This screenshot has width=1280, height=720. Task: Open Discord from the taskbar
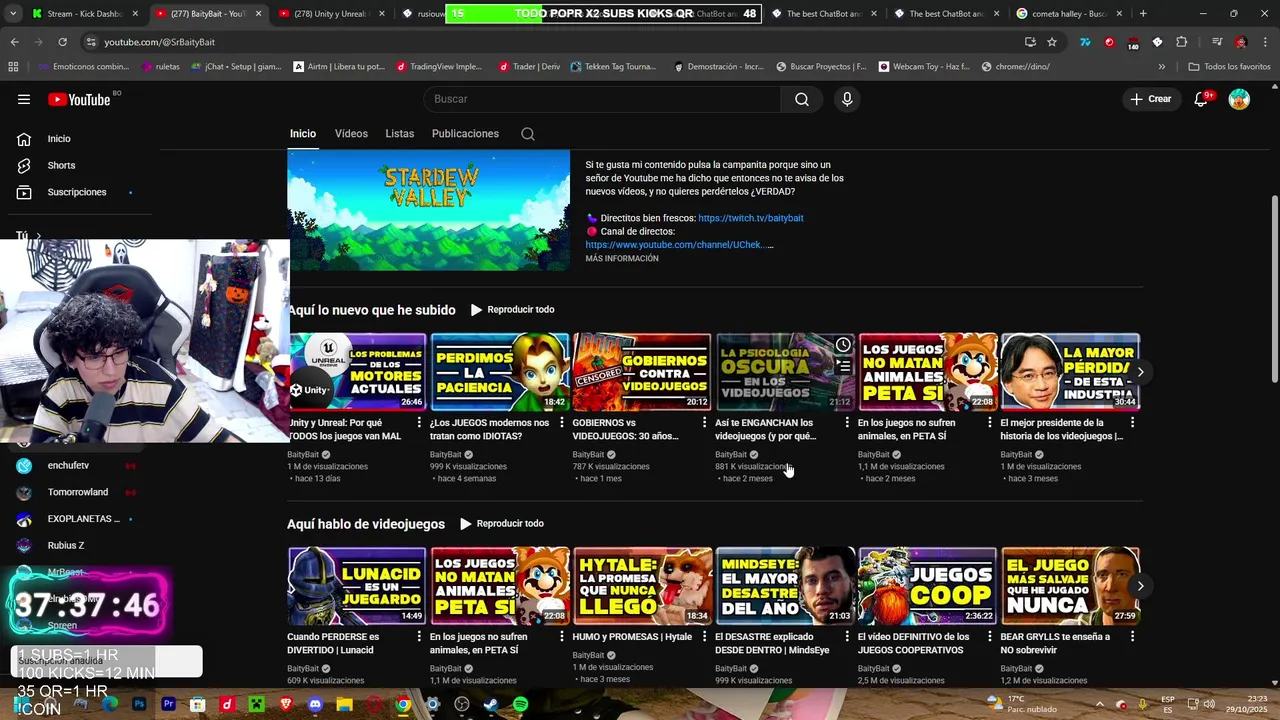click(316, 704)
